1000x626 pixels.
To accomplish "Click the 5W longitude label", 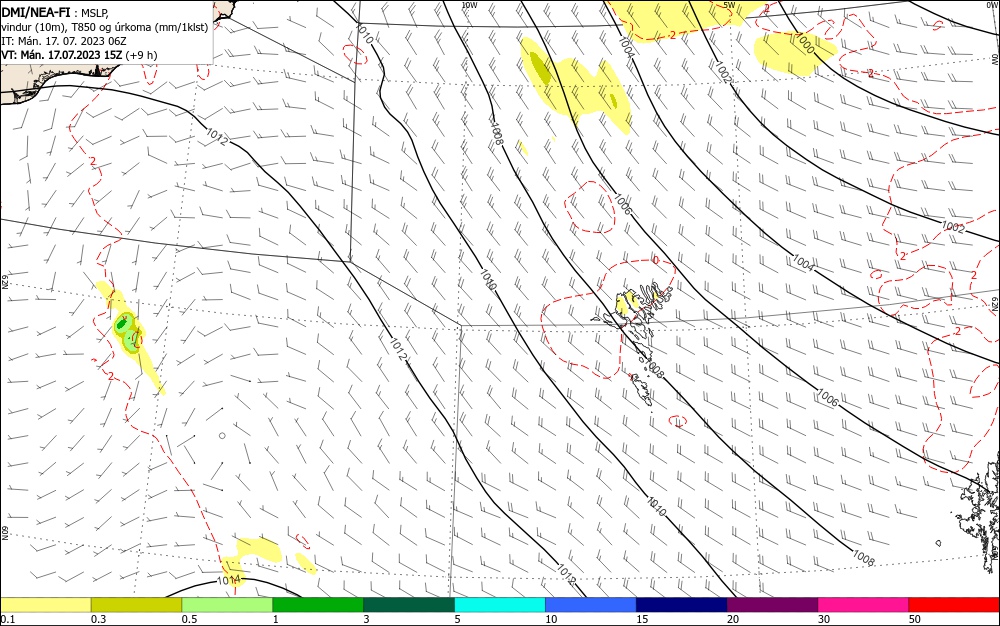I will 730,5.
